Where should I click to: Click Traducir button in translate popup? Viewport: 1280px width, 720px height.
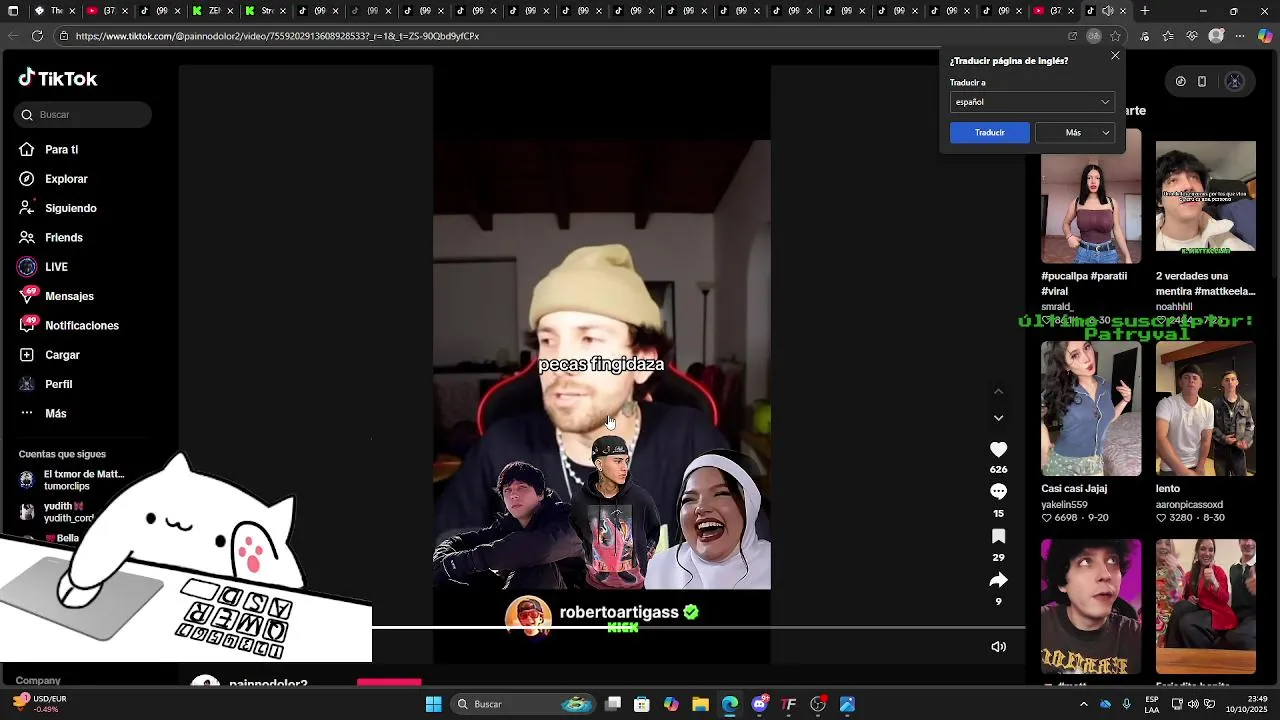[989, 133]
